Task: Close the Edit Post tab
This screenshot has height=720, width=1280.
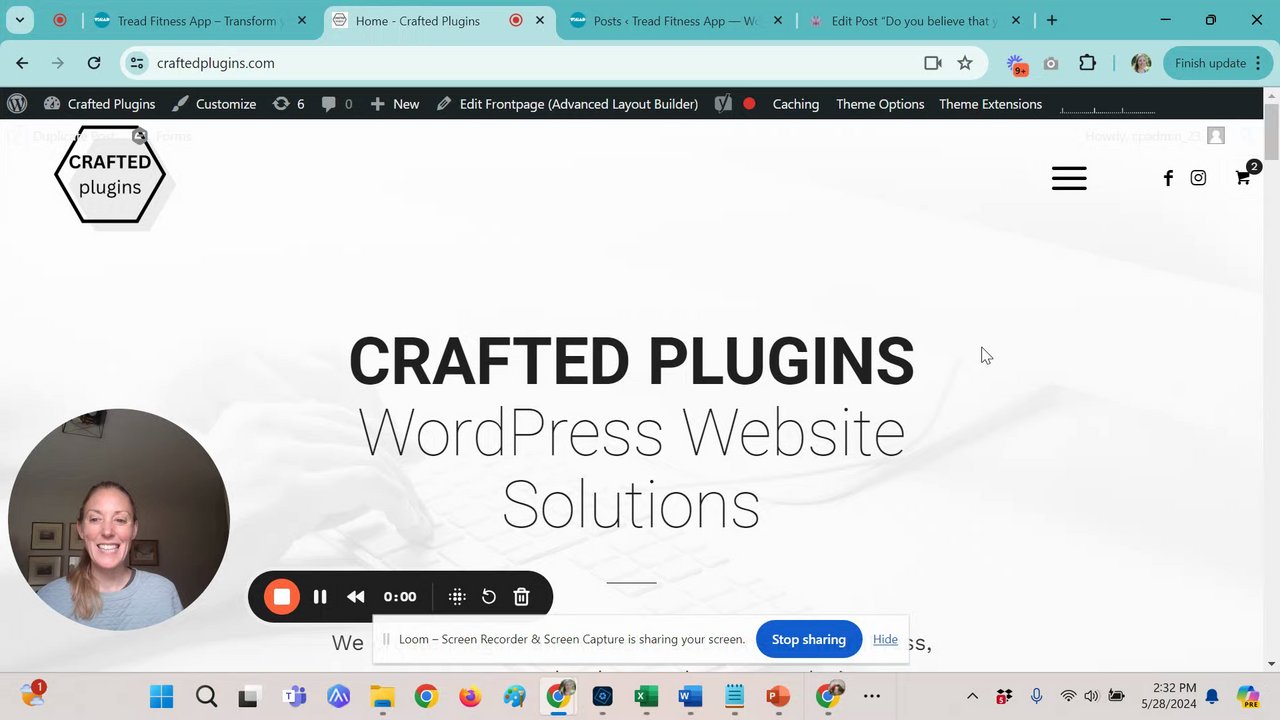Action: (1015, 20)
